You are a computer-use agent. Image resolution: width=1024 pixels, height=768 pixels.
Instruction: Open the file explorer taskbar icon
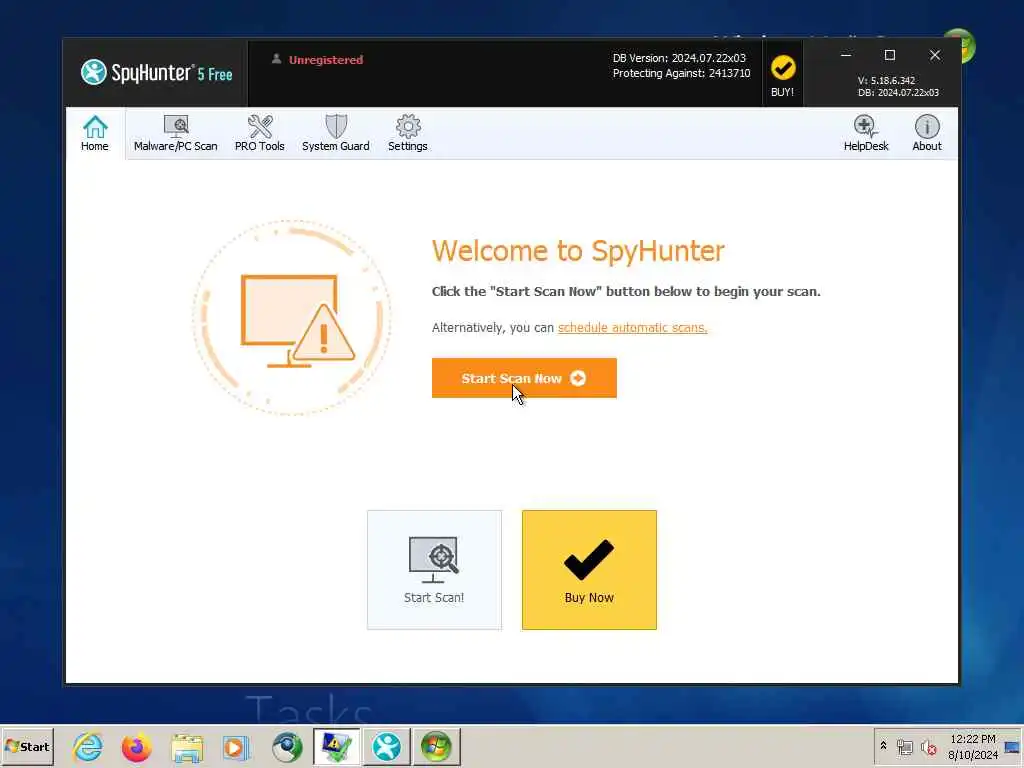coord(187,747)
